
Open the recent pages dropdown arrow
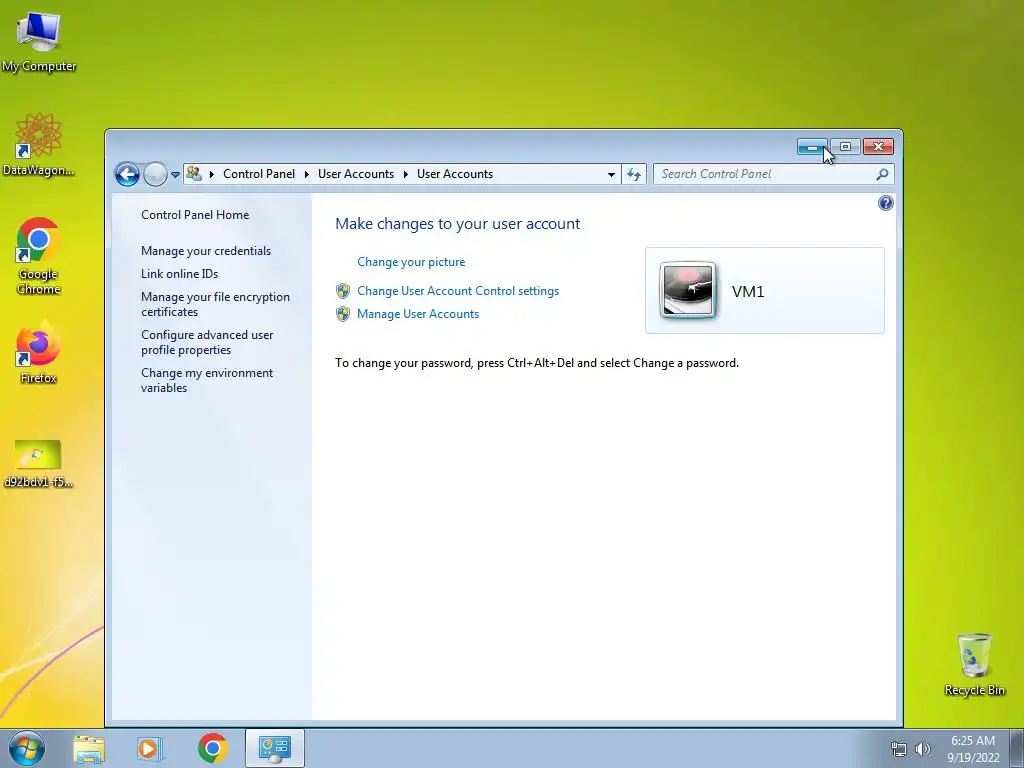[175, 175]
